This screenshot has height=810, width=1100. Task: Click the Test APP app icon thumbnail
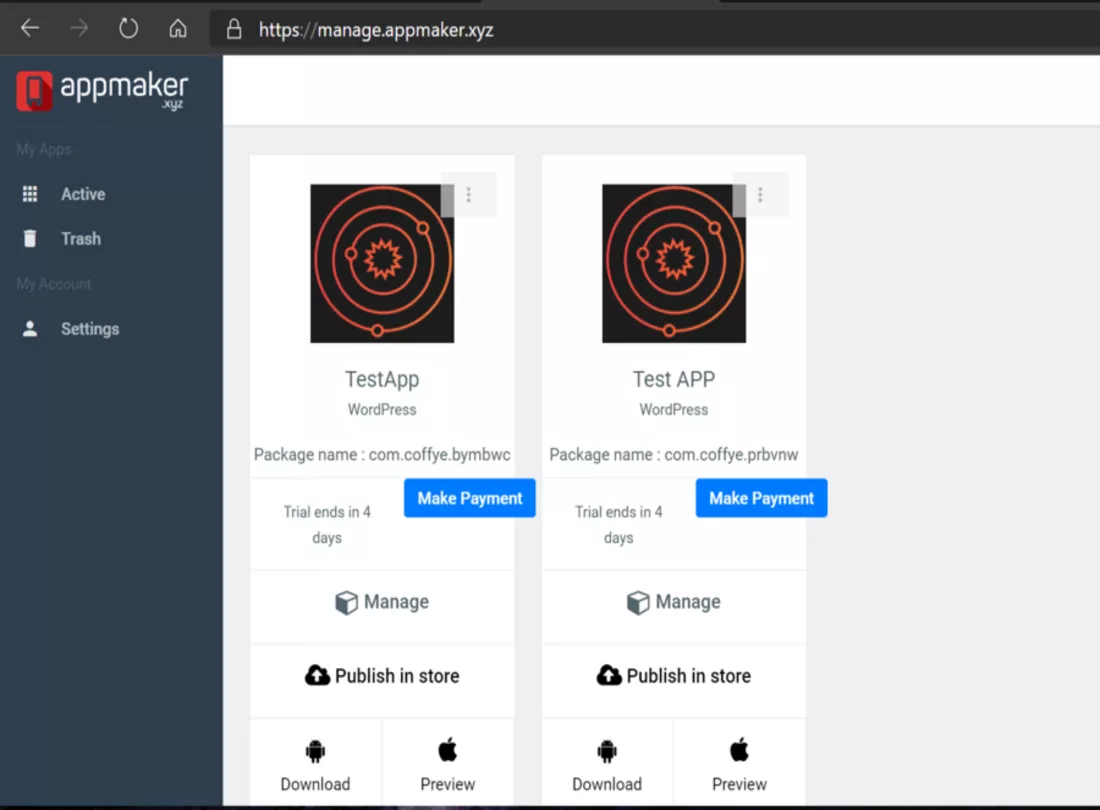tap(673, 264)
